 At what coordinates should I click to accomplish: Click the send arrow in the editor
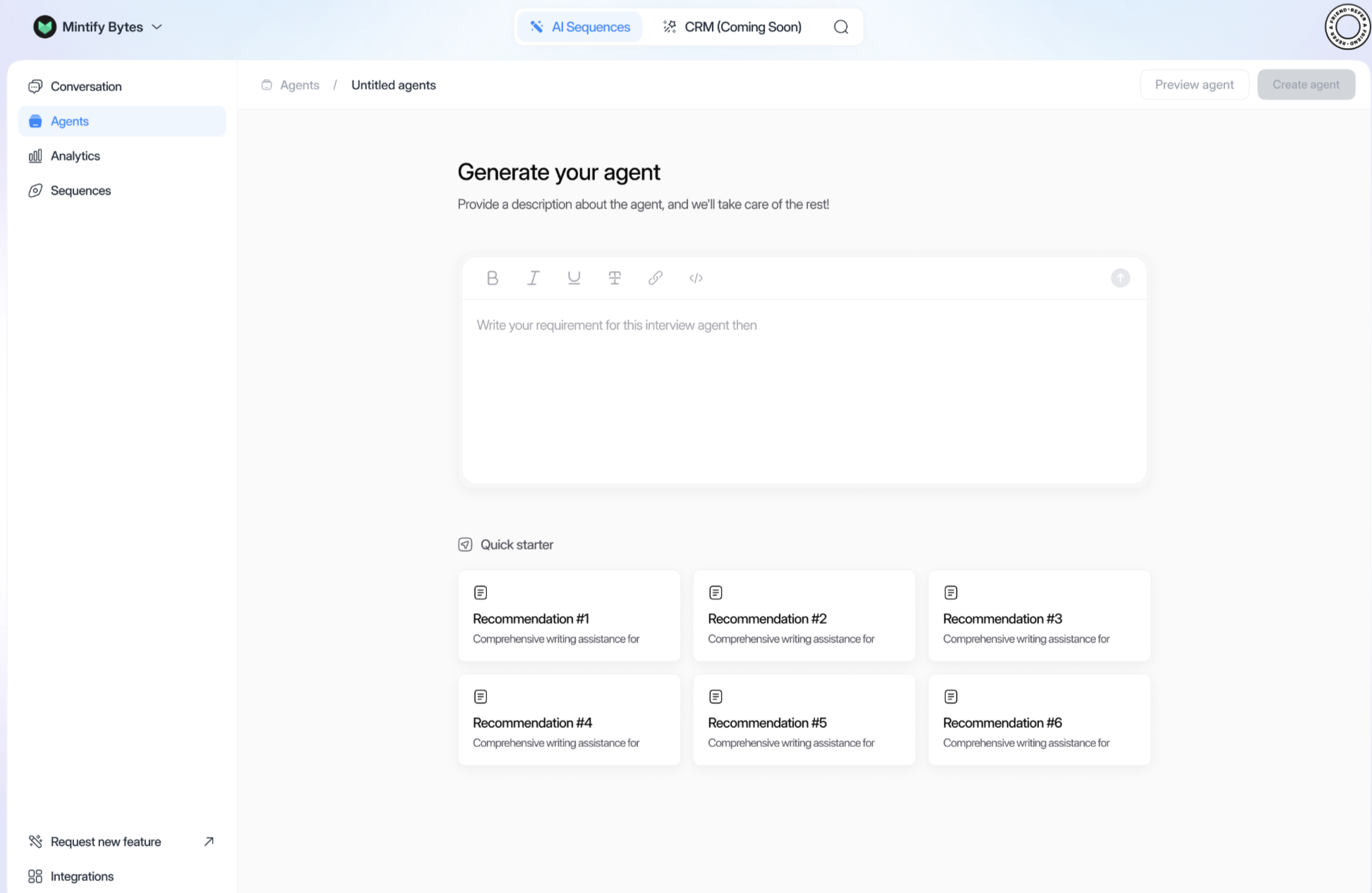click(1120, 278)
